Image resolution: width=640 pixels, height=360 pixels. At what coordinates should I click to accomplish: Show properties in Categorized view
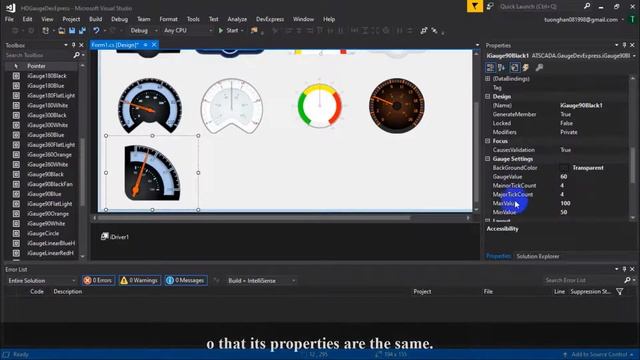point(491,68)
